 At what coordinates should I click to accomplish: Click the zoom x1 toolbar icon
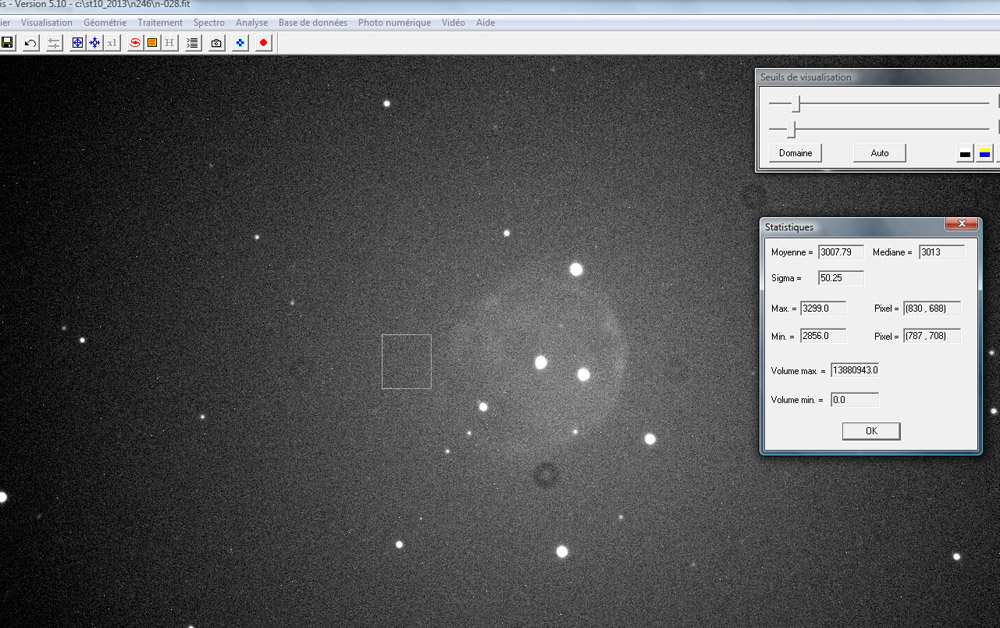click(112, 43)
